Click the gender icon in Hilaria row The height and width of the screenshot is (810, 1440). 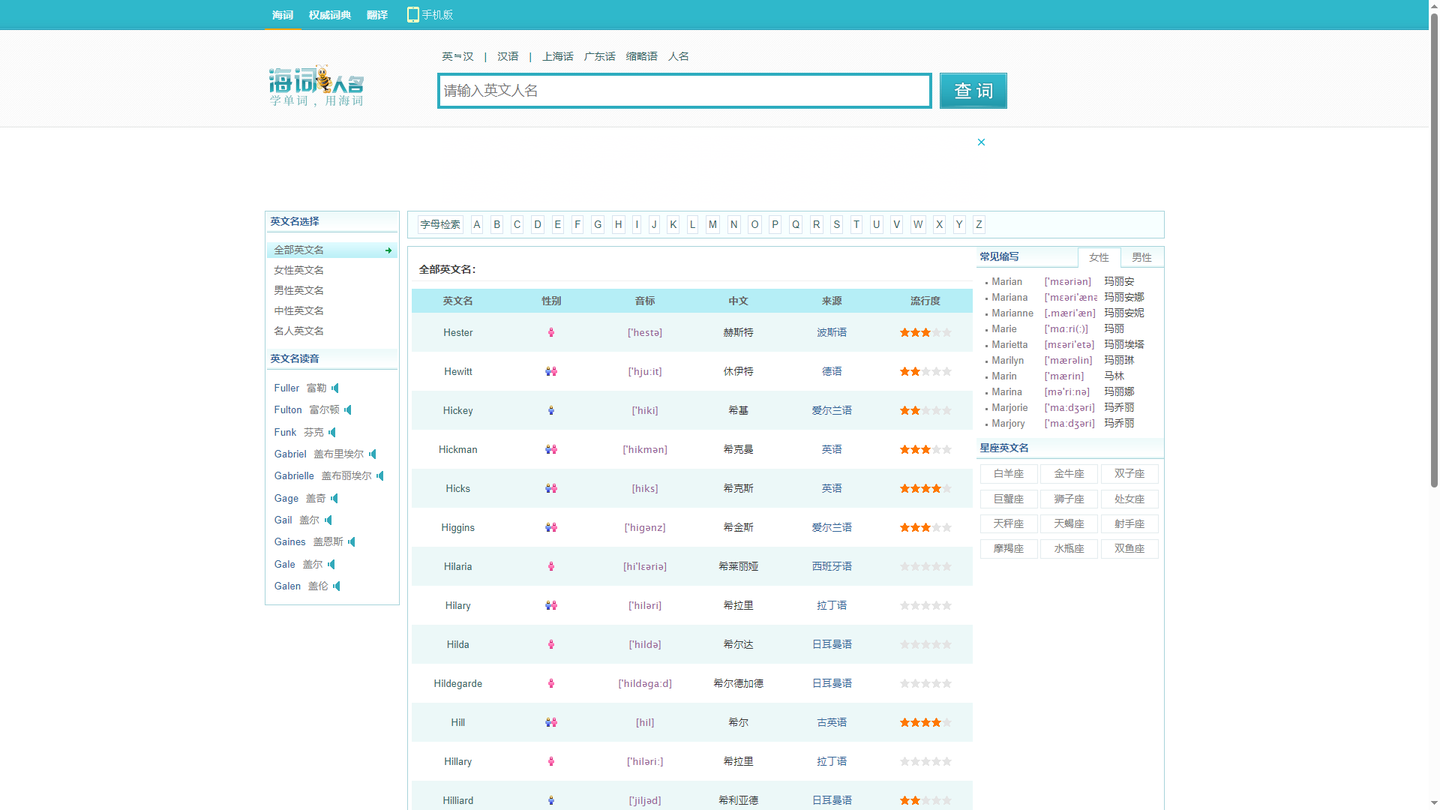pyautogui.click(x=551, y=566)
